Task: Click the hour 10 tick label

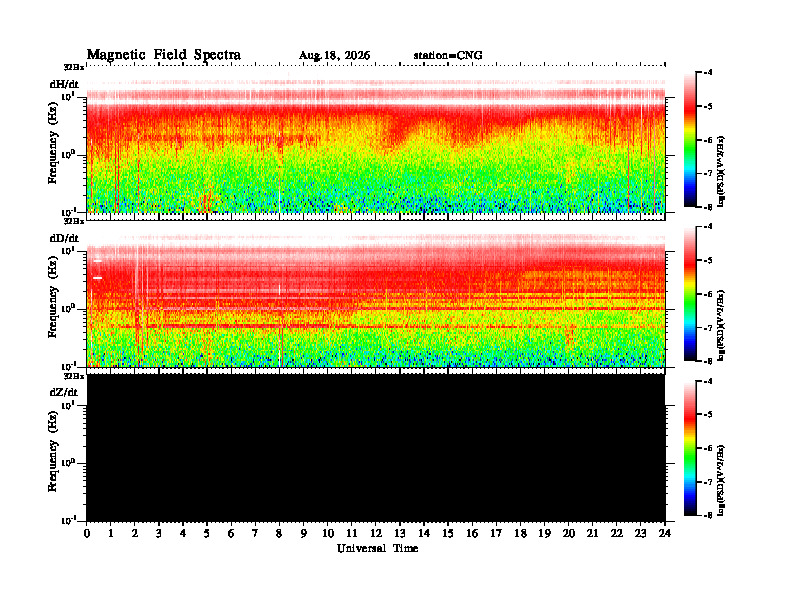Action: point(328,534)
